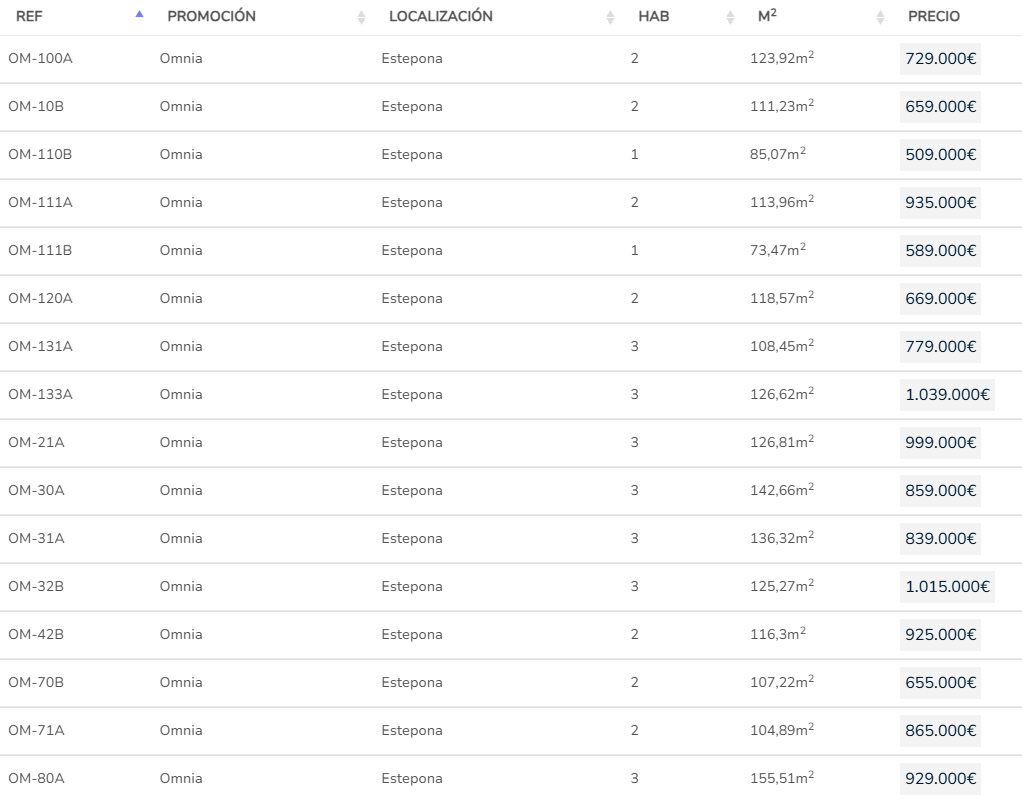Click the REF column ascending sort arrow

139,14
